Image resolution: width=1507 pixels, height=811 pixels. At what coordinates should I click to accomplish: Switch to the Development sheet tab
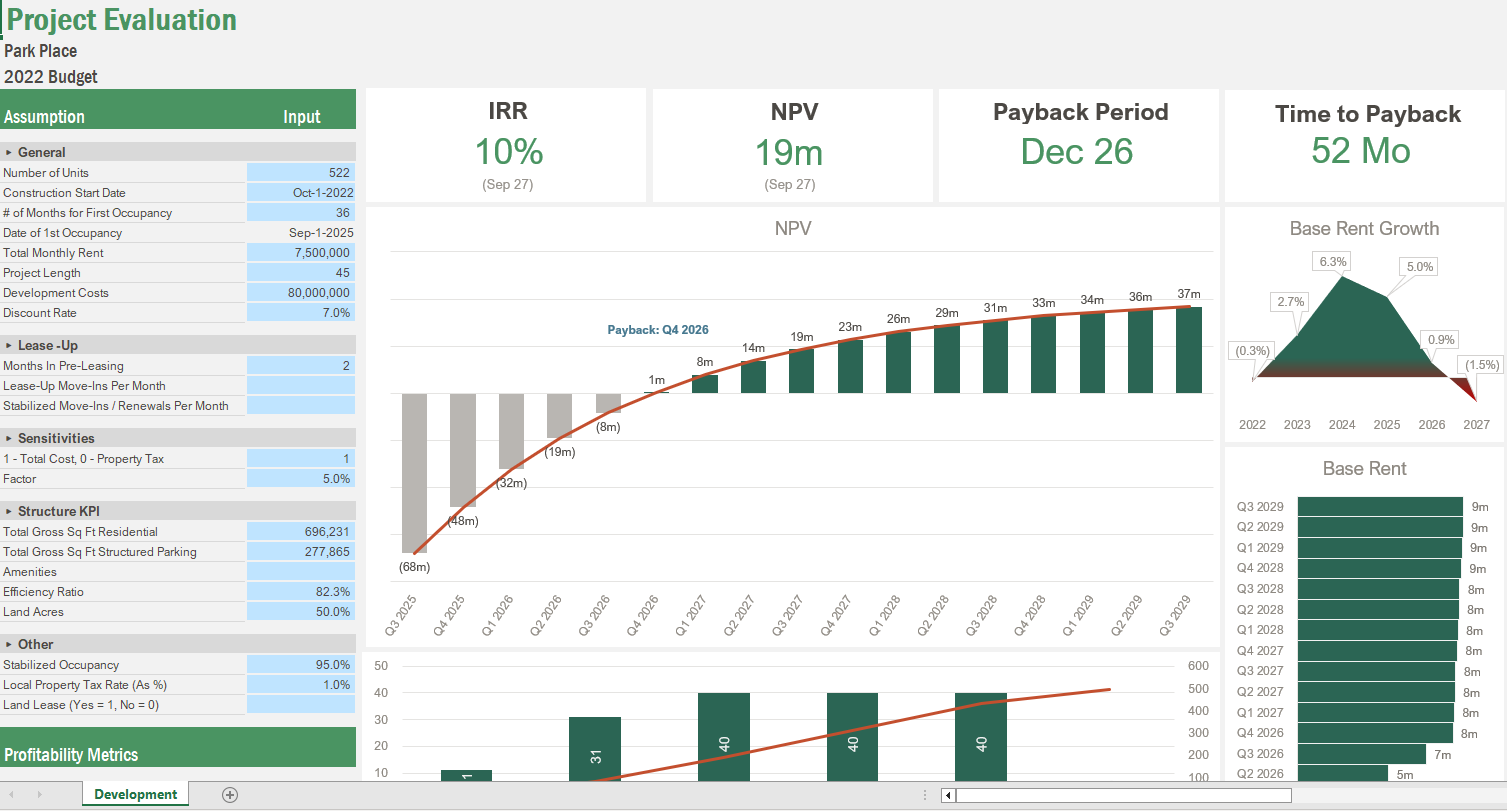click(x=135, y=793)
